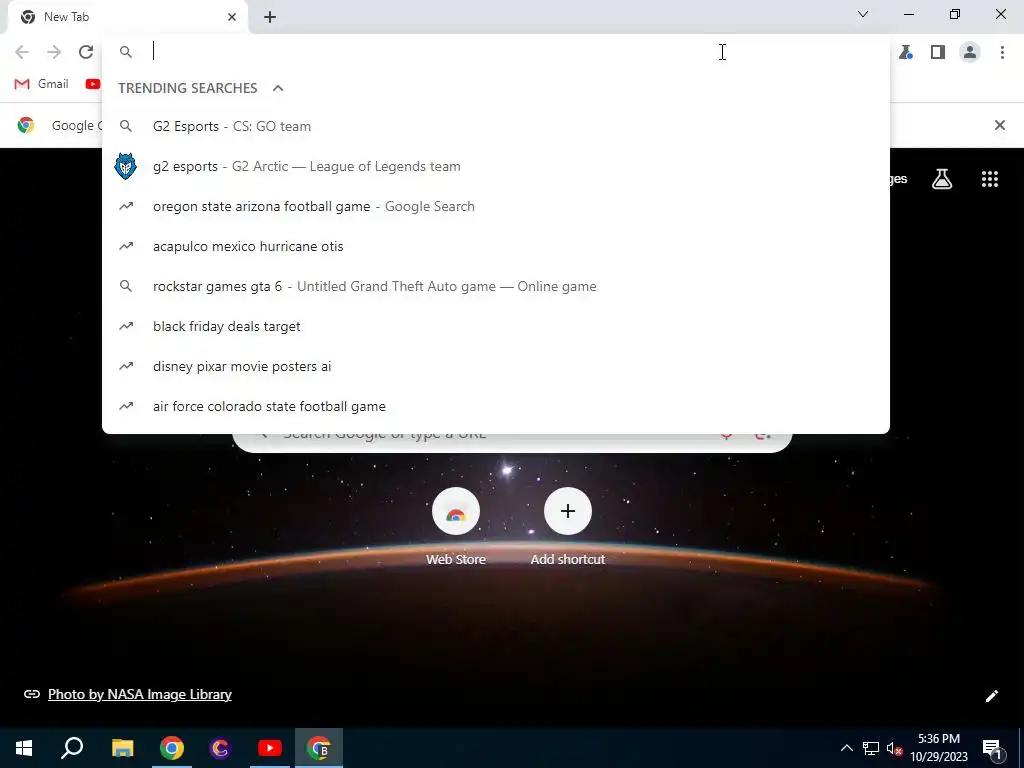Click the taskbar clock showing 5:36 PM
The height and width of the screenshot is (768, 1024).
(x=939, y=748)
